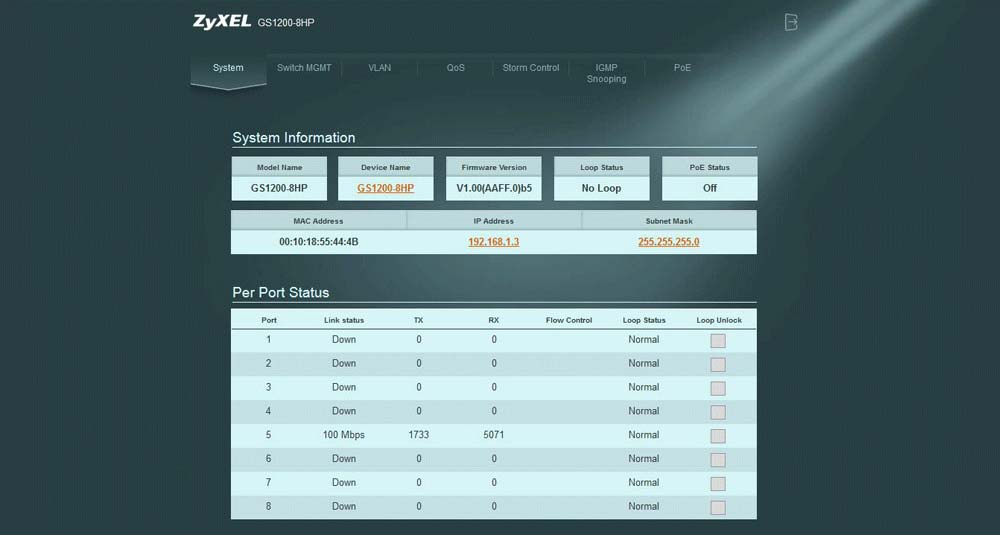Viewport: 1000px width, 535px height.
Task: Switch to the VLAN tab
Action: coord(379,68)
